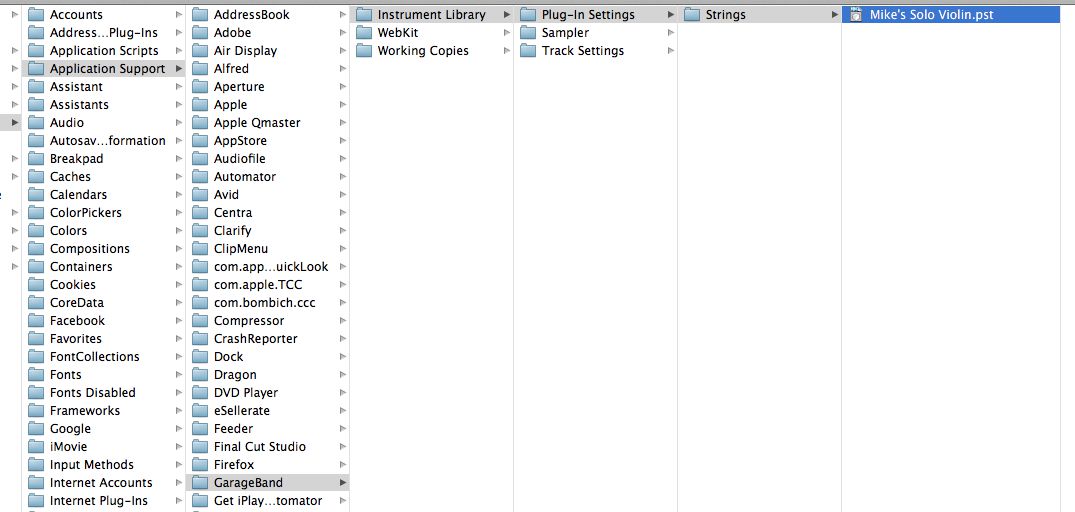Select the Calendars folder name

[x=78, y=195]
